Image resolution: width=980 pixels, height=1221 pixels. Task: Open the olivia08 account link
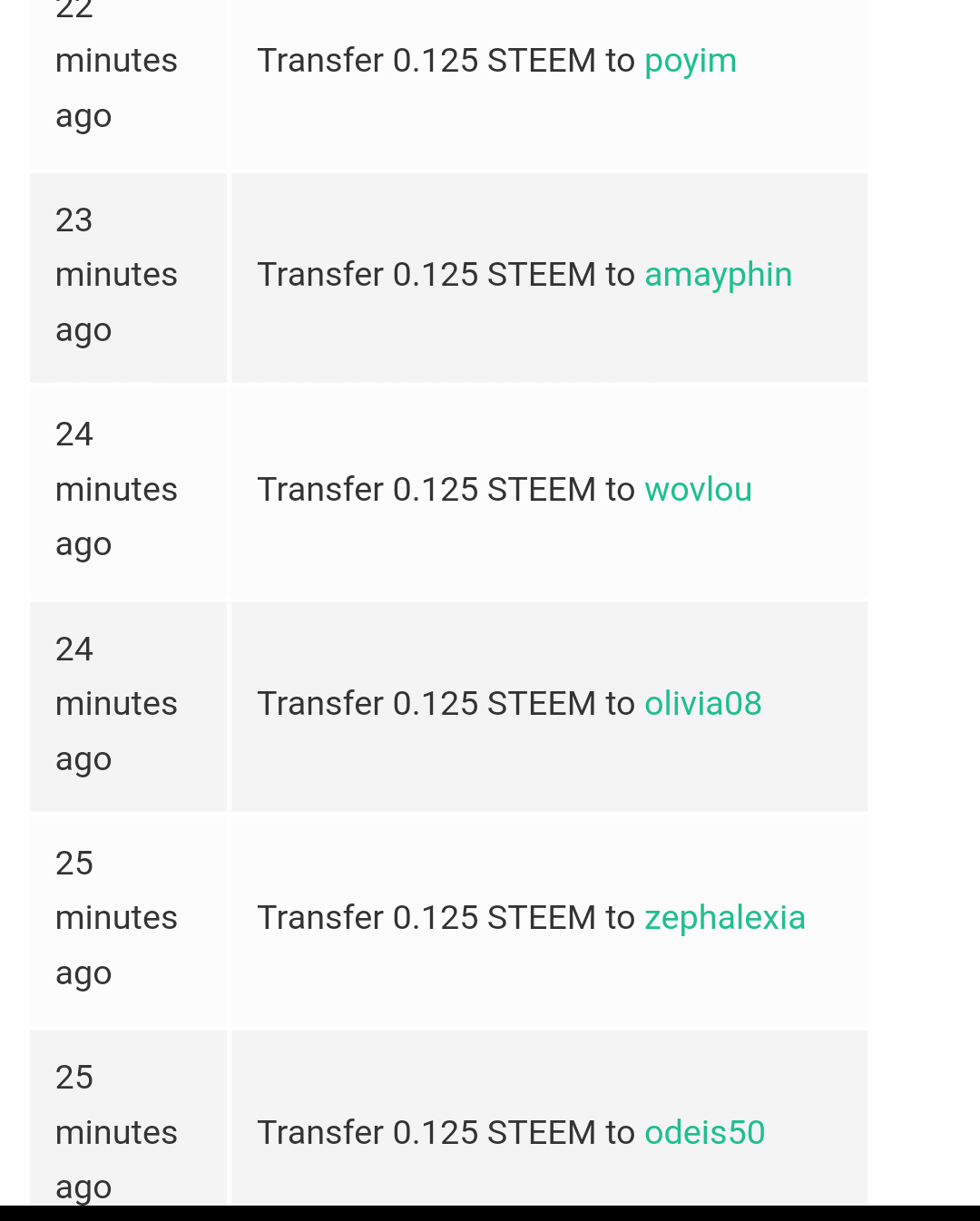click(x=702, y=704)
